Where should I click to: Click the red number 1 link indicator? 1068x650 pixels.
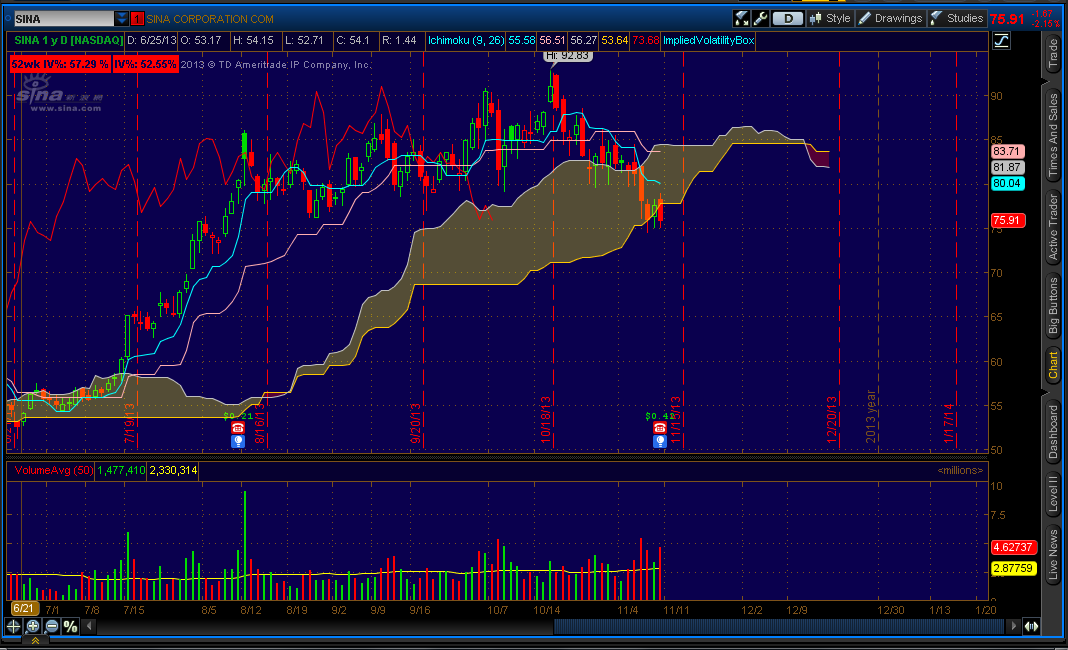click(x=137, y=19)
